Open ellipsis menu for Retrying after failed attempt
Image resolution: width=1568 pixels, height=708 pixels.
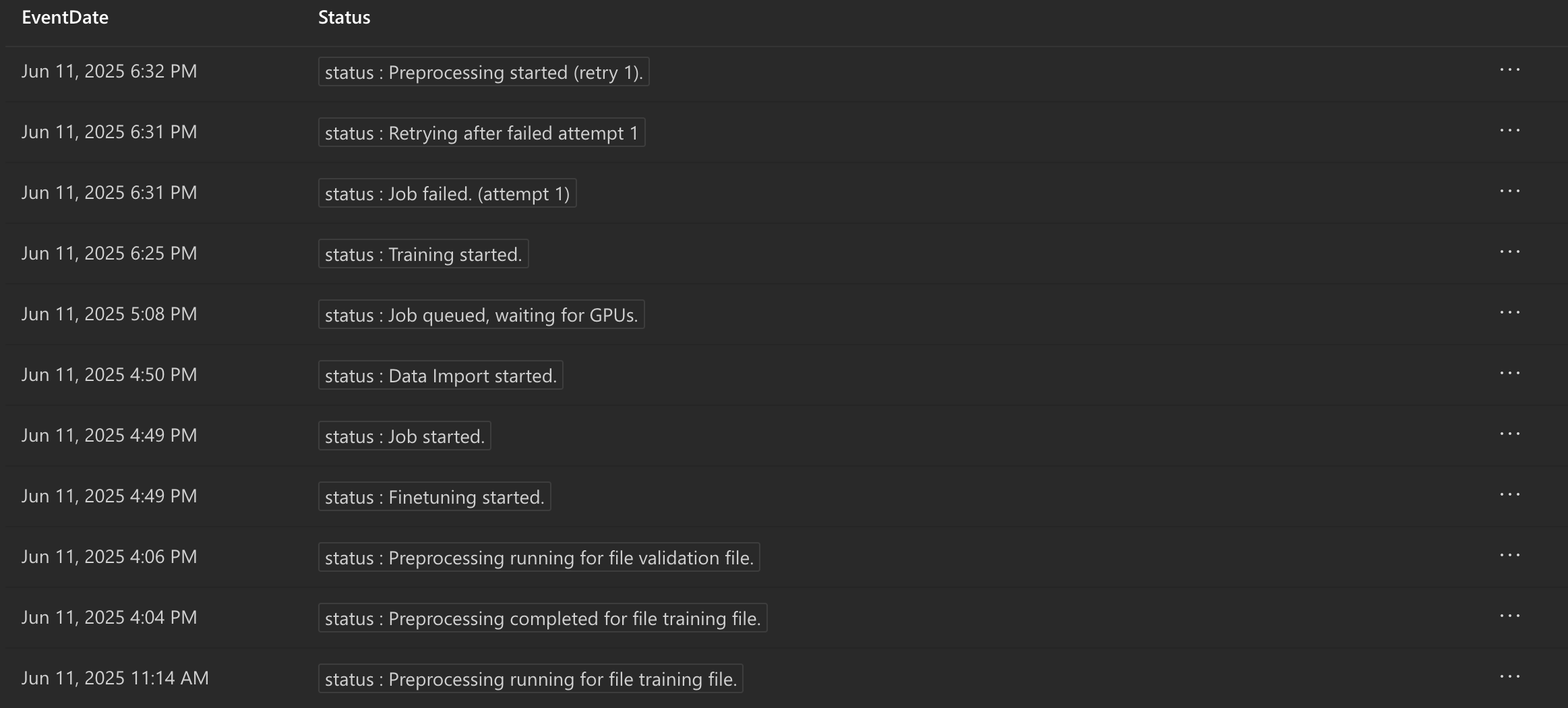click(1510, 131)
